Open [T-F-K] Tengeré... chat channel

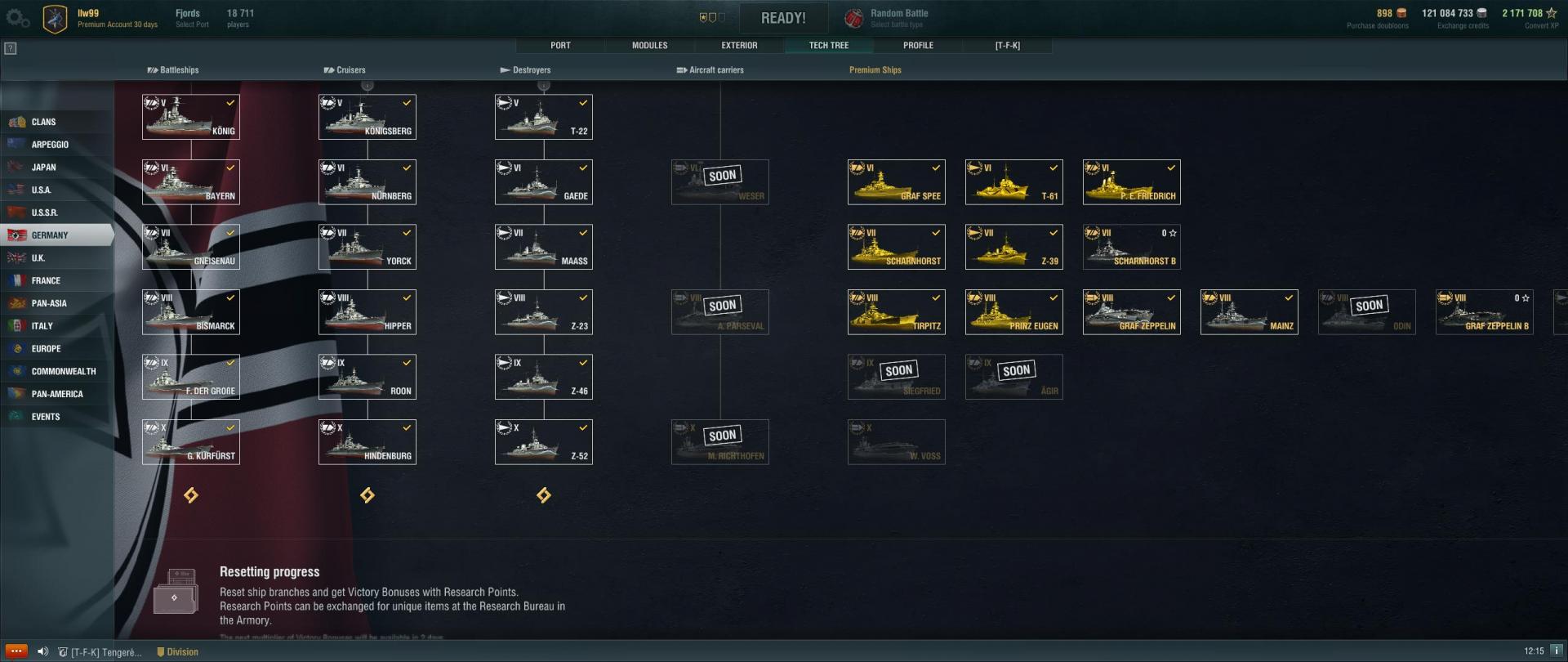pos(100,651)
